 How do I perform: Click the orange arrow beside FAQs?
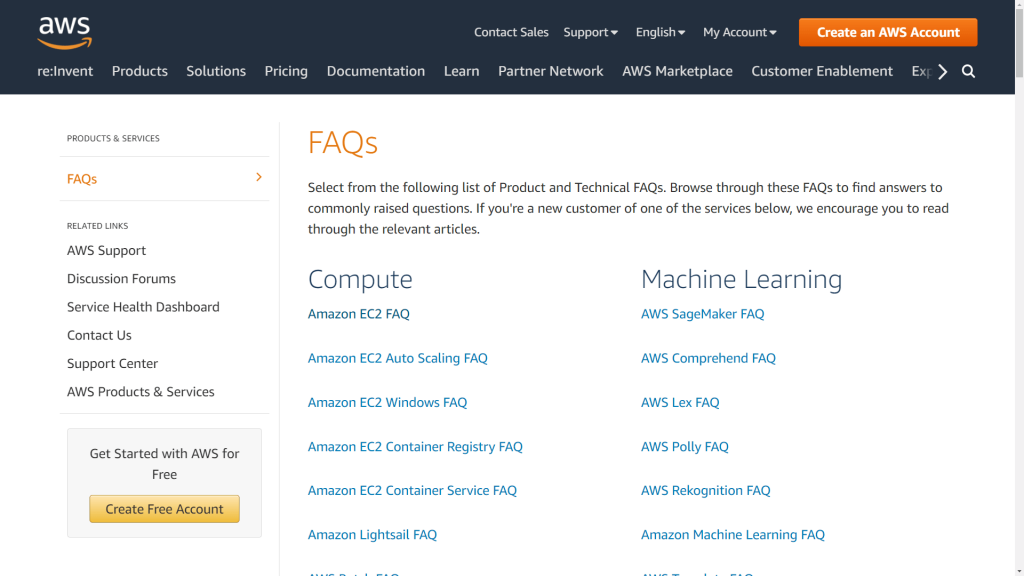click(258, 178)
